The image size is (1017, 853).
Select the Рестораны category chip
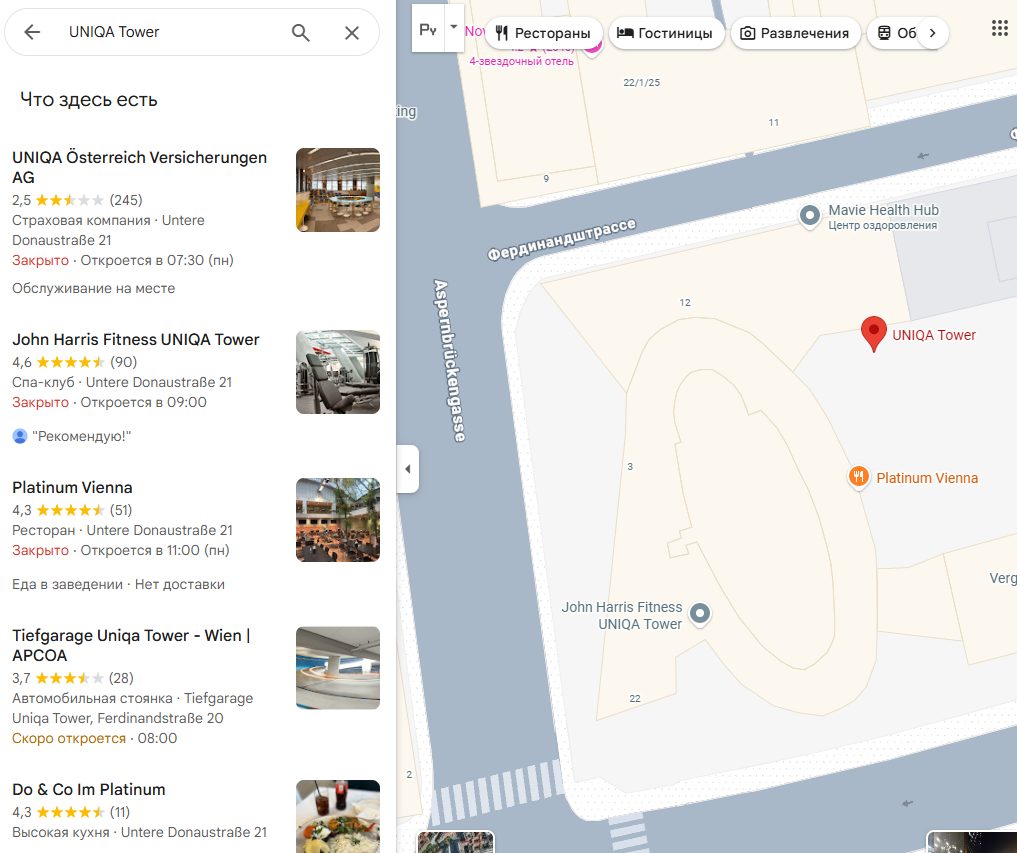tap(544, 33)
